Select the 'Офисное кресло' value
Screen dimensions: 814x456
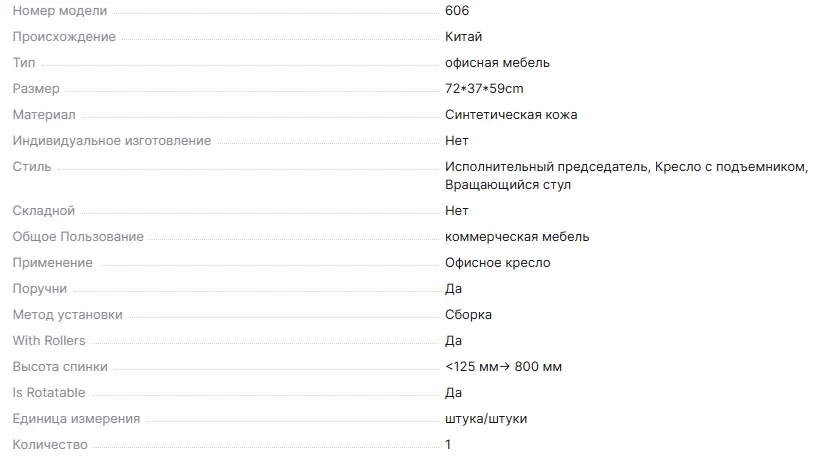[x=498, y=263]
